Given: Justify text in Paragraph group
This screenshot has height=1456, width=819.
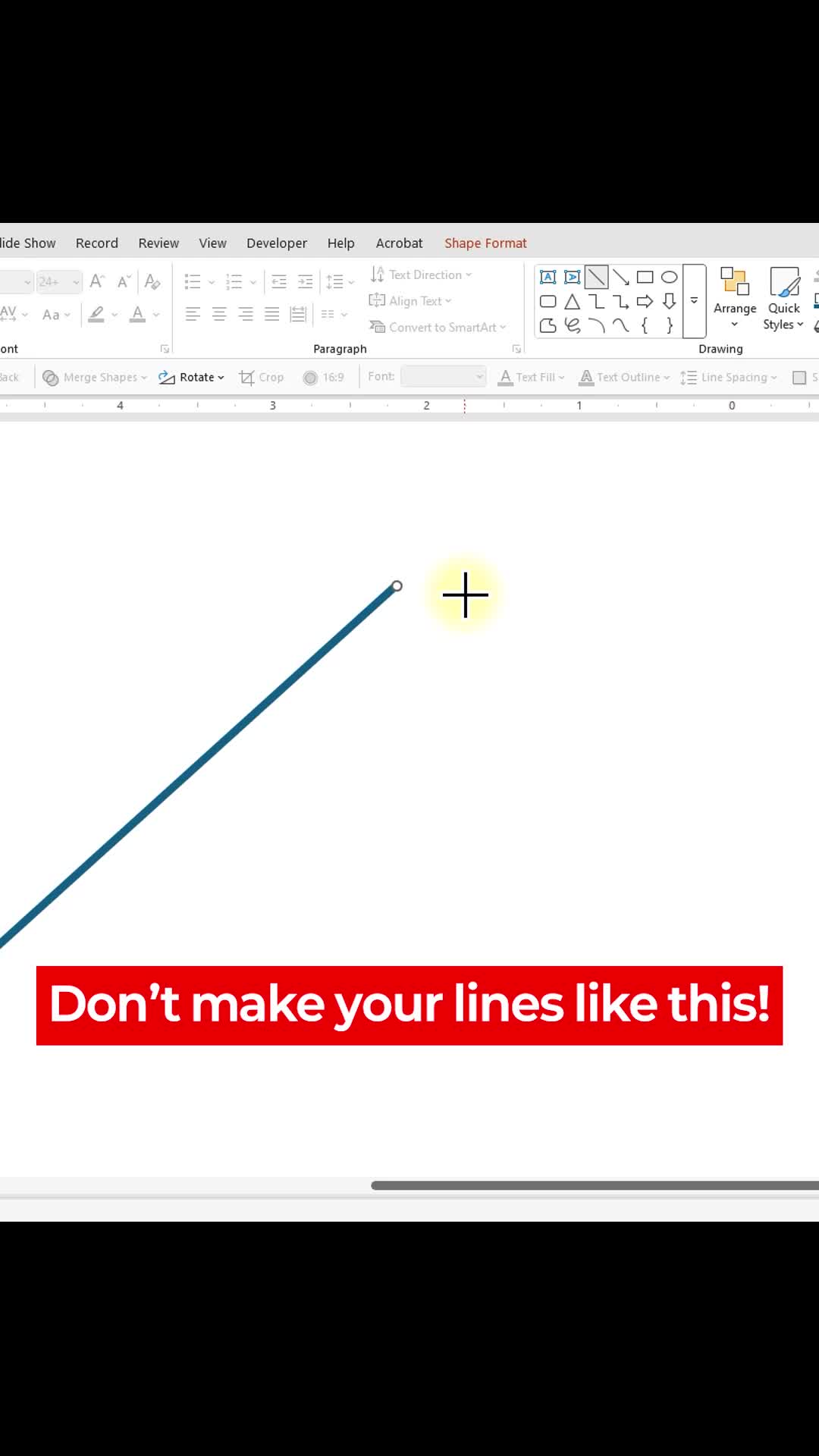Looking at the screenshot, I should point(272,314).
